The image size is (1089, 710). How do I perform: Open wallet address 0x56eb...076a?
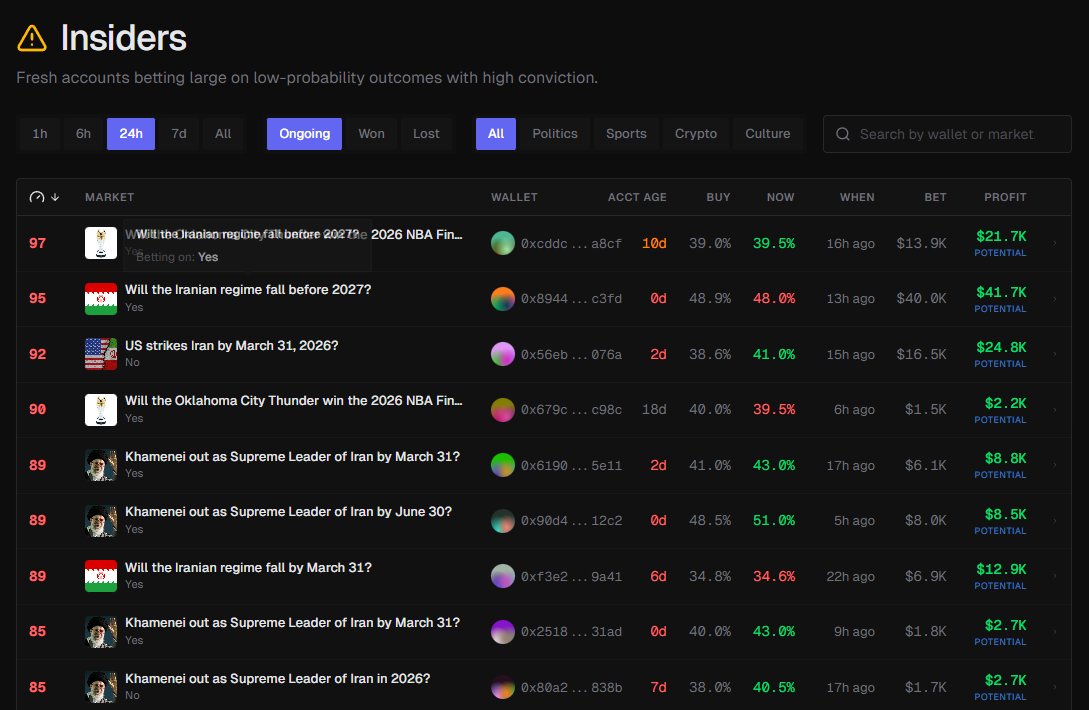coord(571,354)
